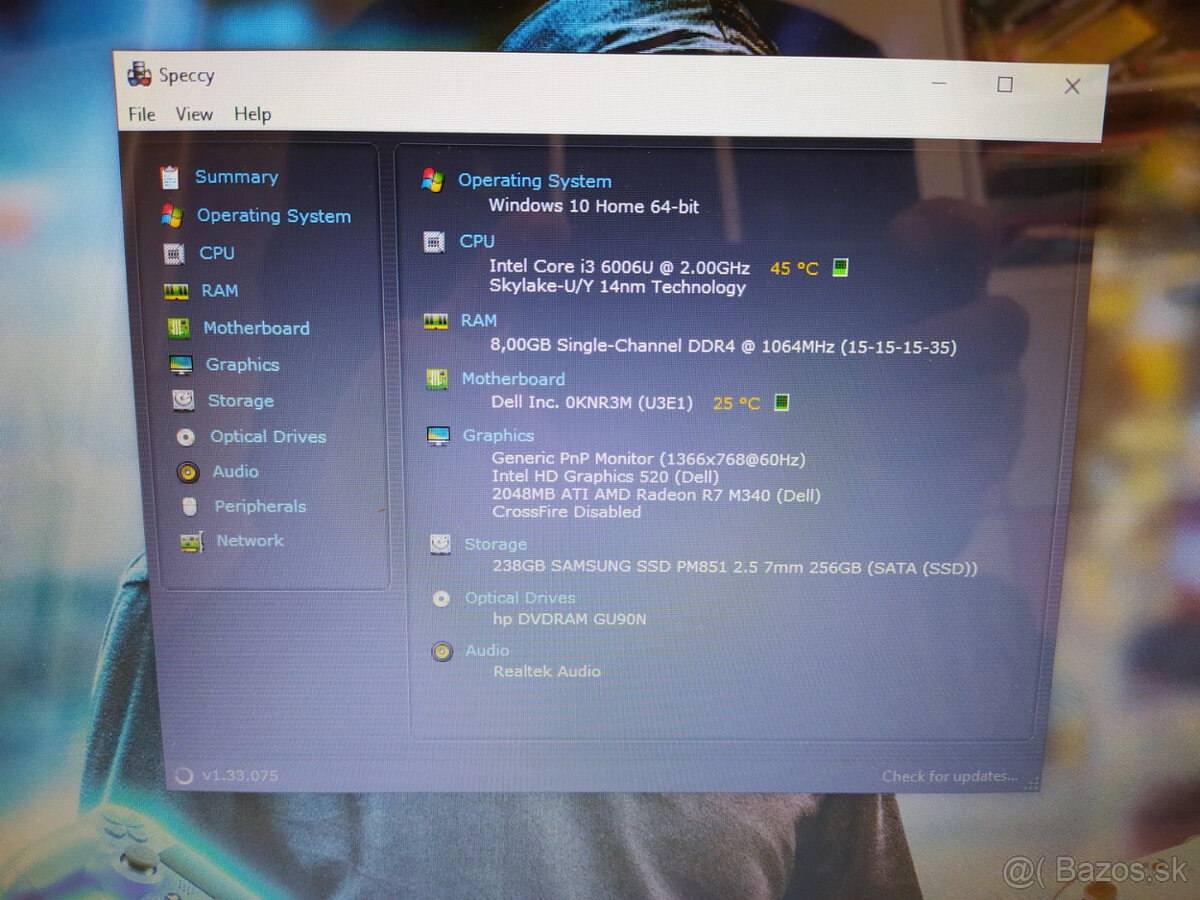Viewport: 1200px width, 900px height.
Task: Select the Optical Drives disc icon
Action: pos(184,436)
